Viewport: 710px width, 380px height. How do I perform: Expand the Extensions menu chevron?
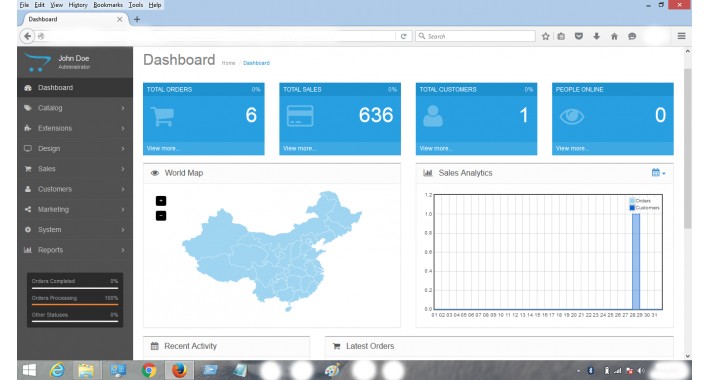(123, 129)
